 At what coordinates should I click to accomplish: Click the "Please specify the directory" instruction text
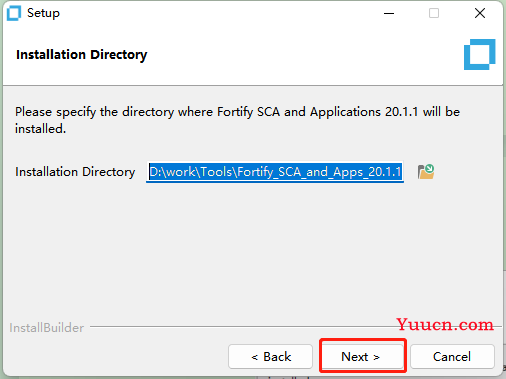(x=237, y=120)
